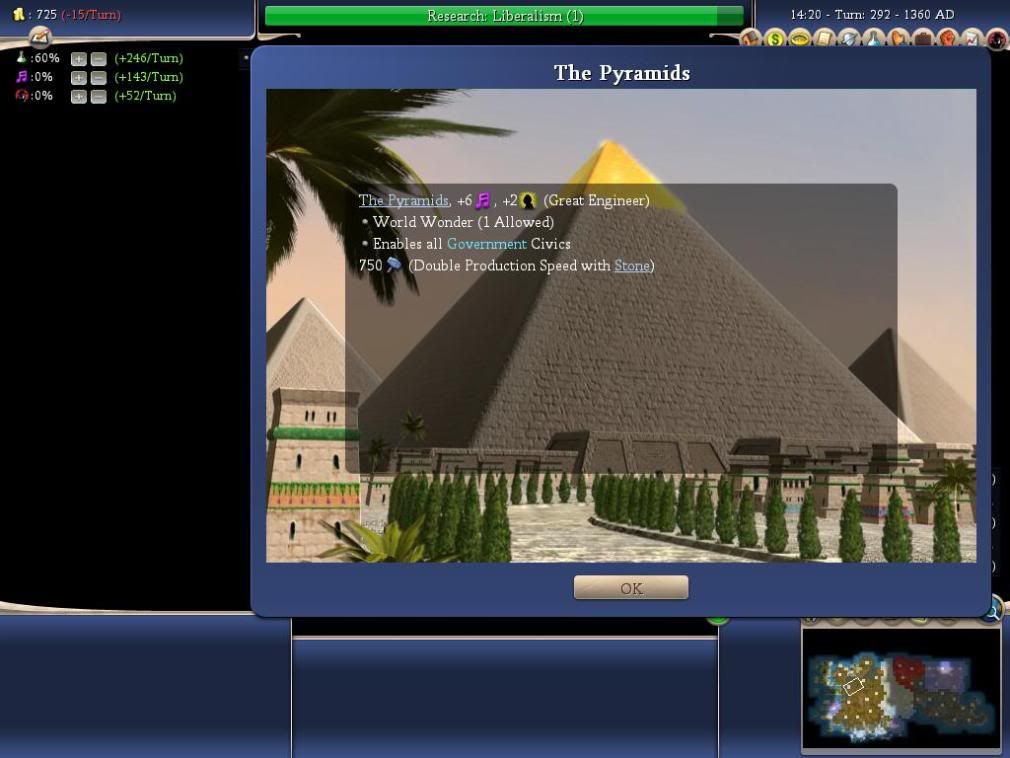Increase the science rate with plus
1010x758 pixels.
click(x=79, y=59)
